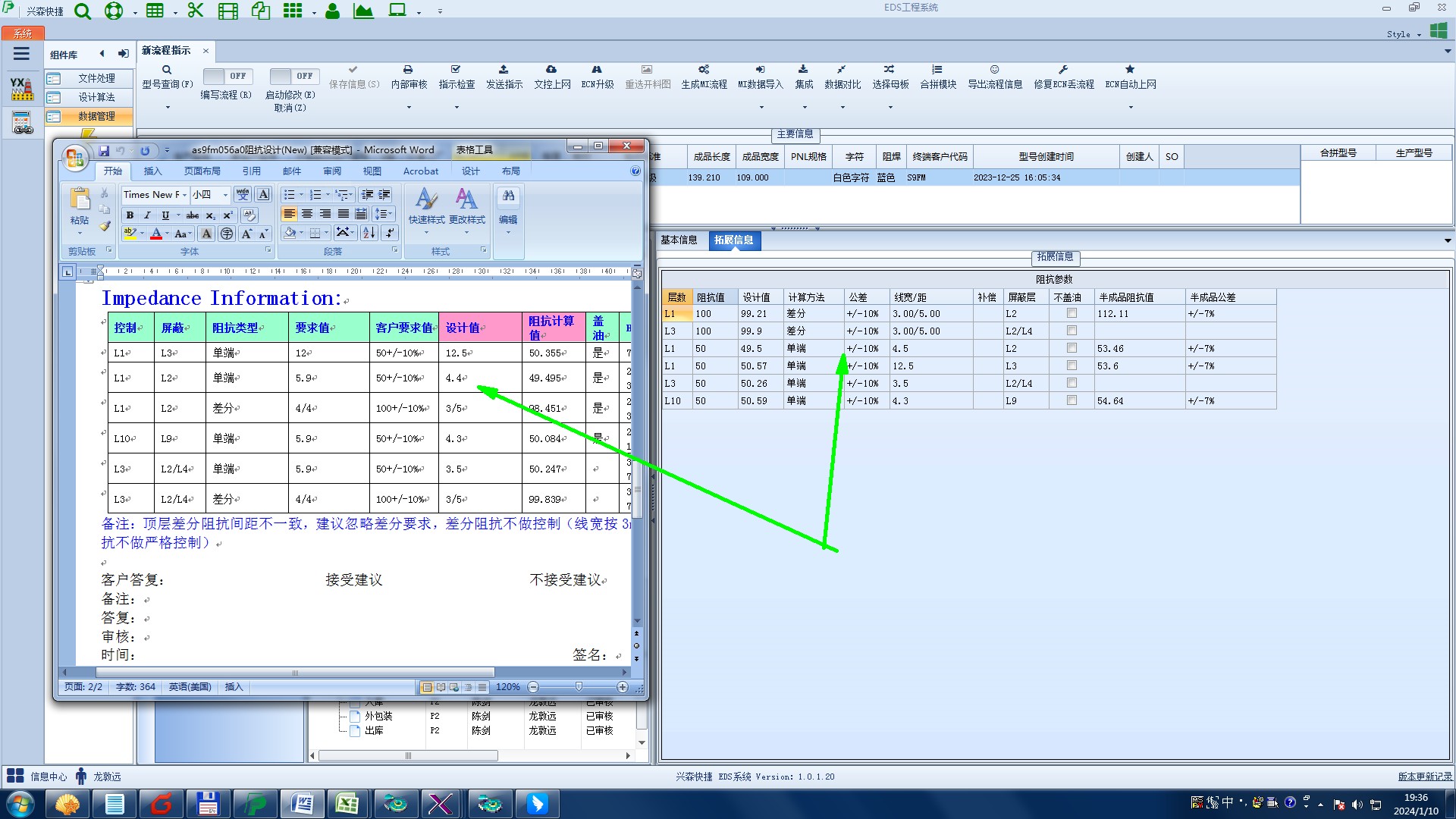Open the font size 小四 dropdown
The height and width of the screenshot is (819, 1456).
click(225, 195)
